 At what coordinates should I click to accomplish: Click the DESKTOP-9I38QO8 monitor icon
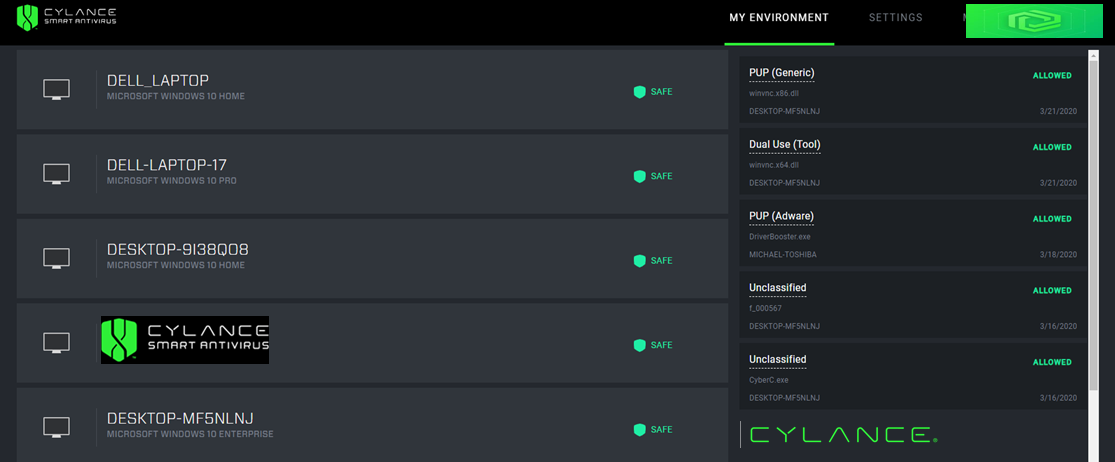57,258
